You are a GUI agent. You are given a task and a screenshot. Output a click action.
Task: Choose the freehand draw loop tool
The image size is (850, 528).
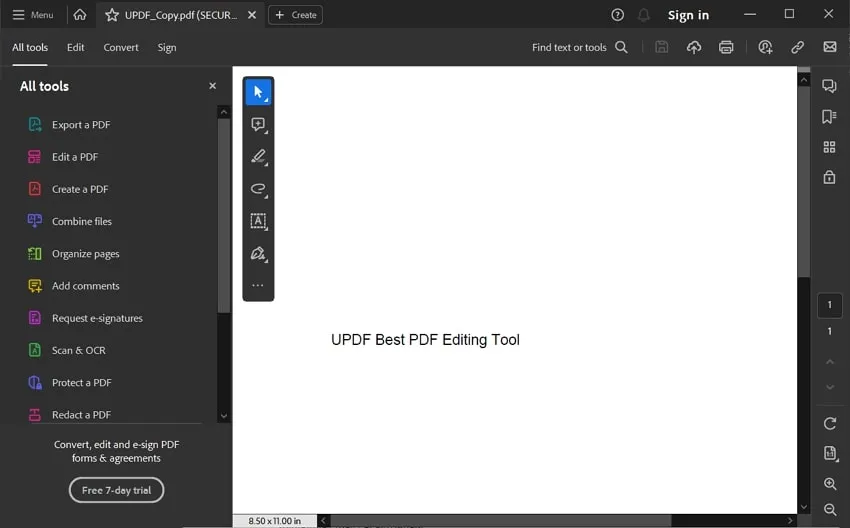pyautogui.click(x=258, y=189)
